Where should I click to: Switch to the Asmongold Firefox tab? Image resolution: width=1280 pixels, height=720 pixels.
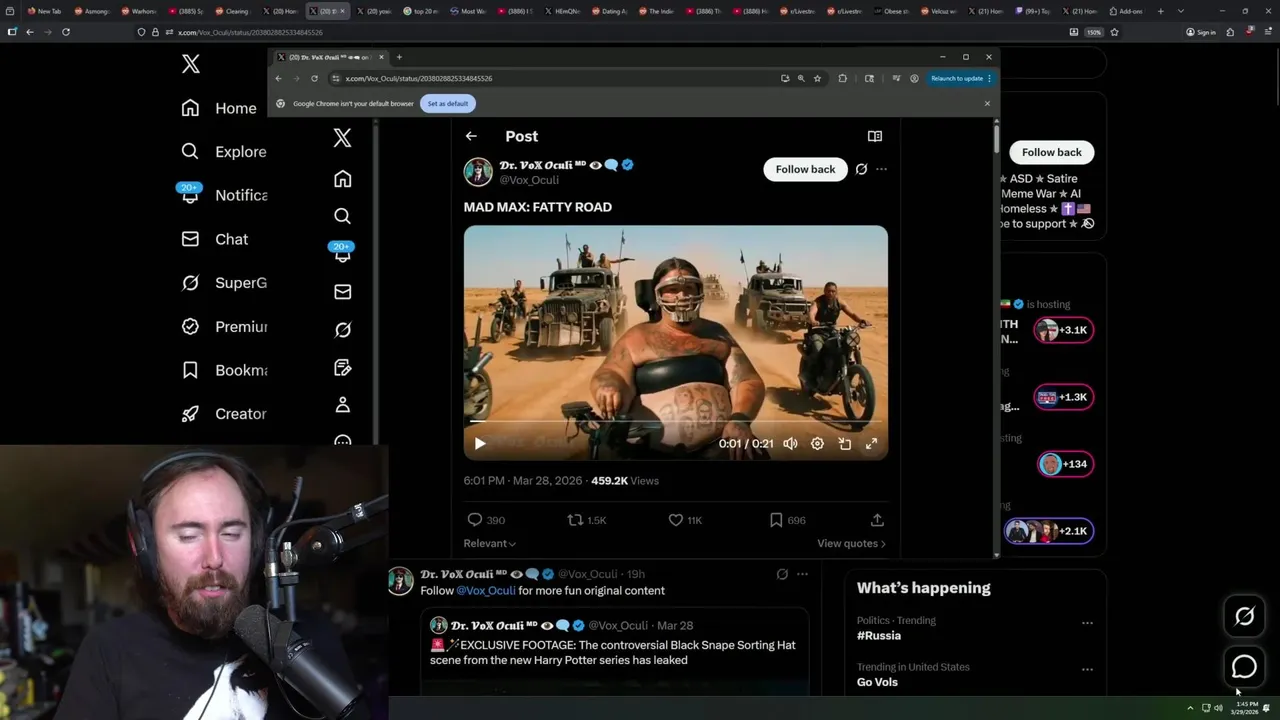92,11
